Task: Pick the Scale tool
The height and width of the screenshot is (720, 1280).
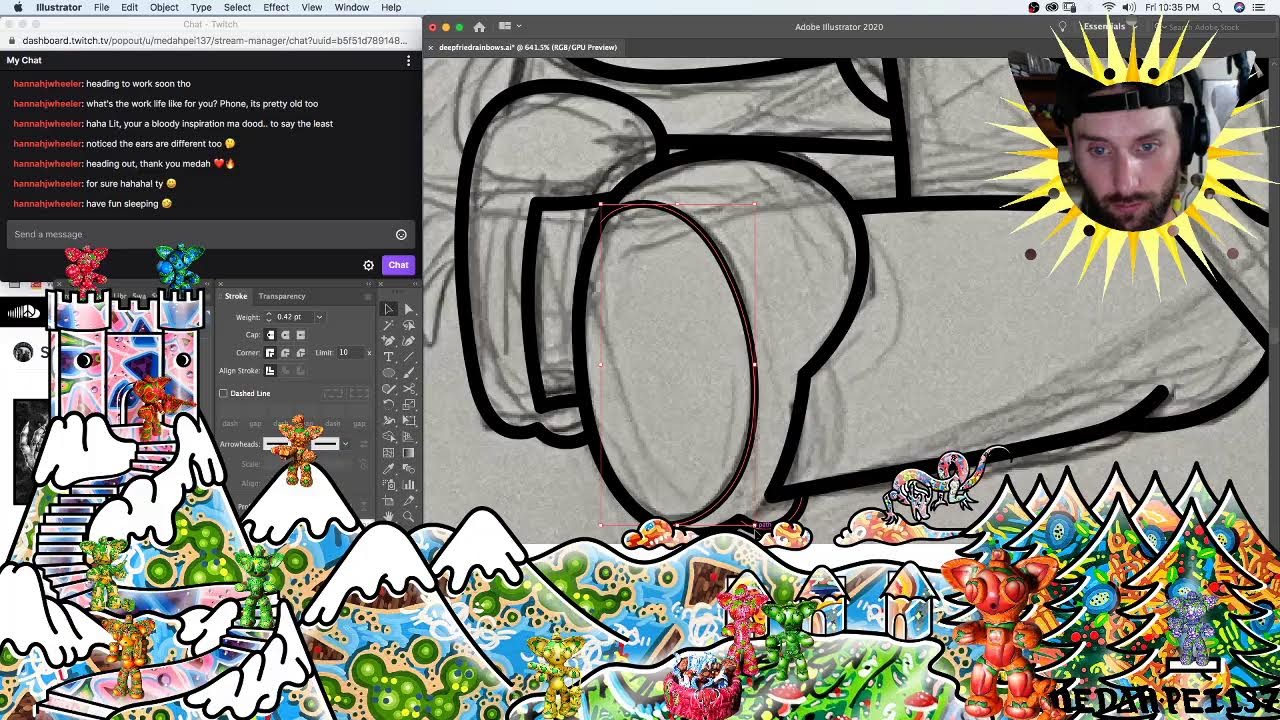Action: coord(409,404)
